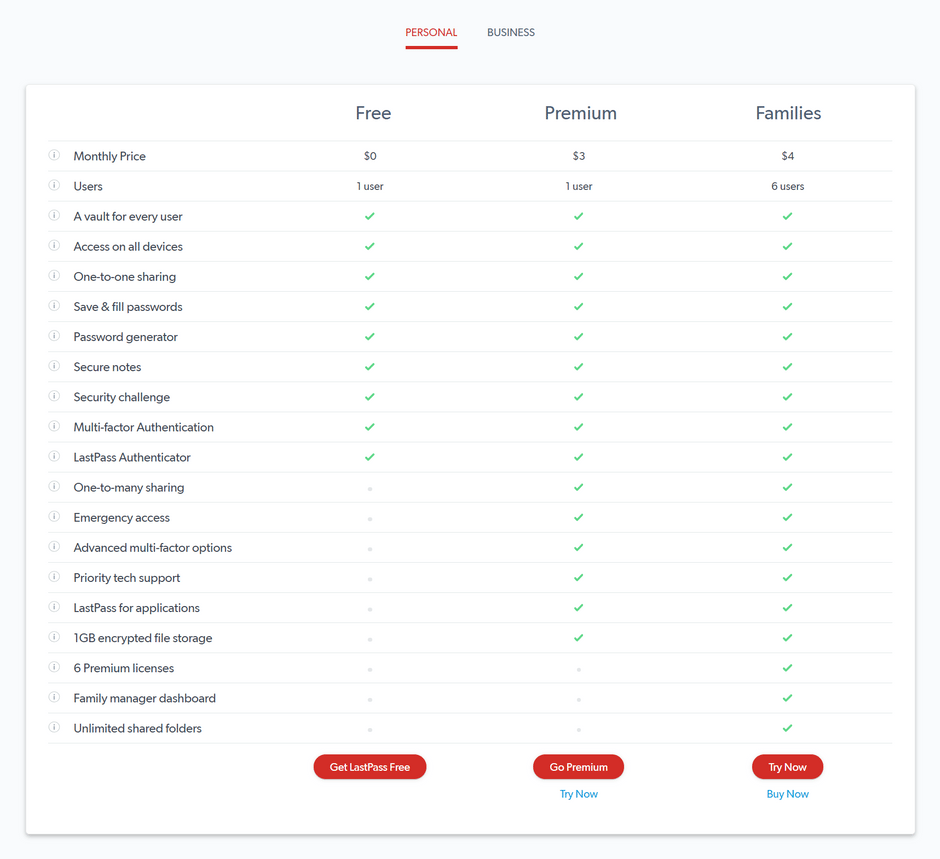Viewport: 940px width, 859px height.
Task: Click the 6 users cell
Action: tap(788, 186)
